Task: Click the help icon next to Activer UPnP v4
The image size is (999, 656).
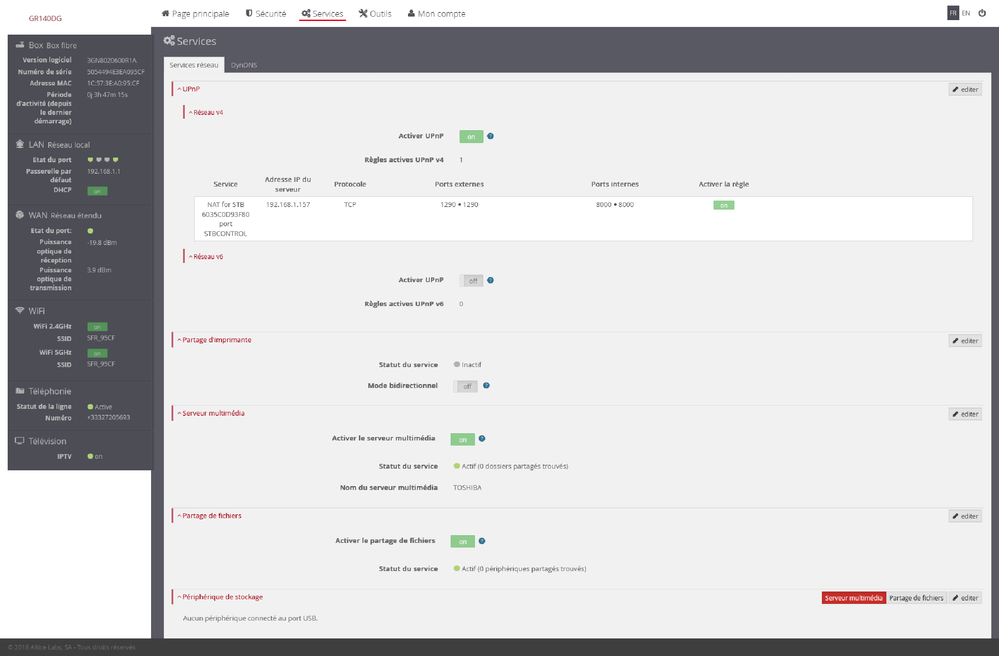Action: [491, 136]
